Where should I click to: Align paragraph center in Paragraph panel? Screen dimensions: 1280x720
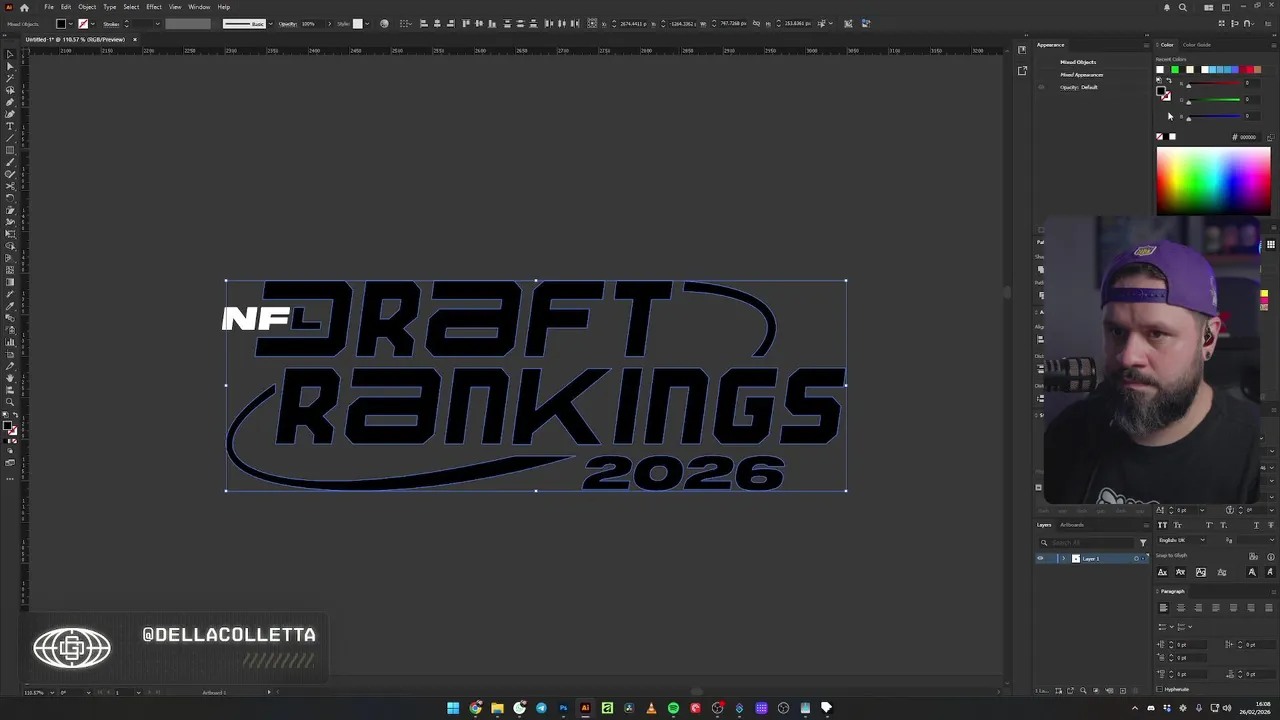coord(1180,608)
